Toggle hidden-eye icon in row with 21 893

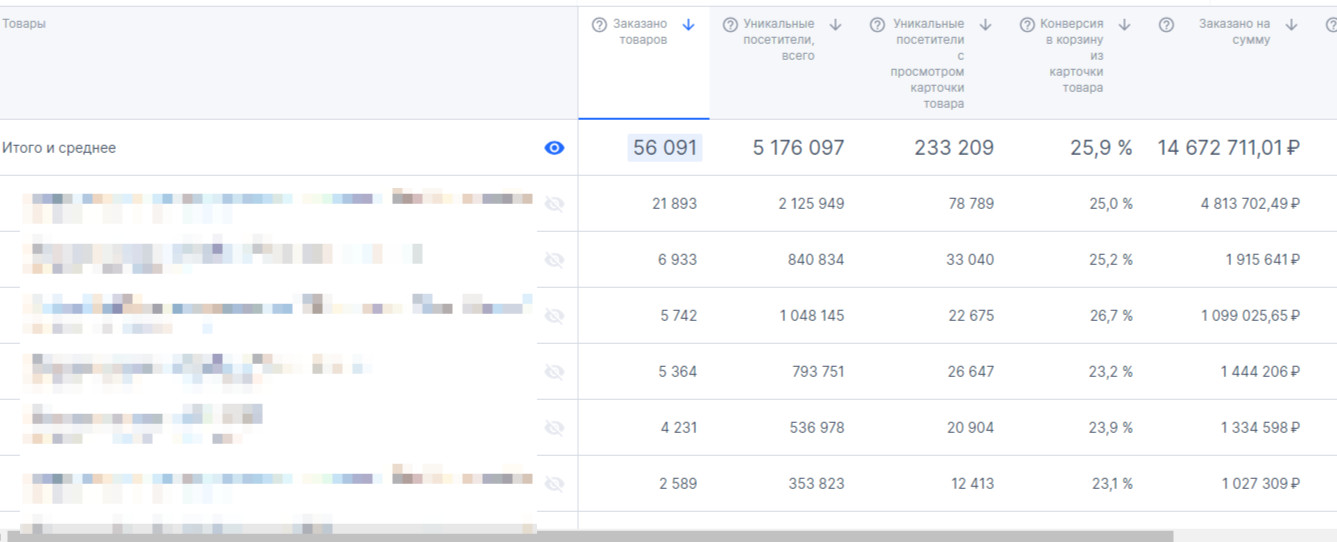[554, 204]
